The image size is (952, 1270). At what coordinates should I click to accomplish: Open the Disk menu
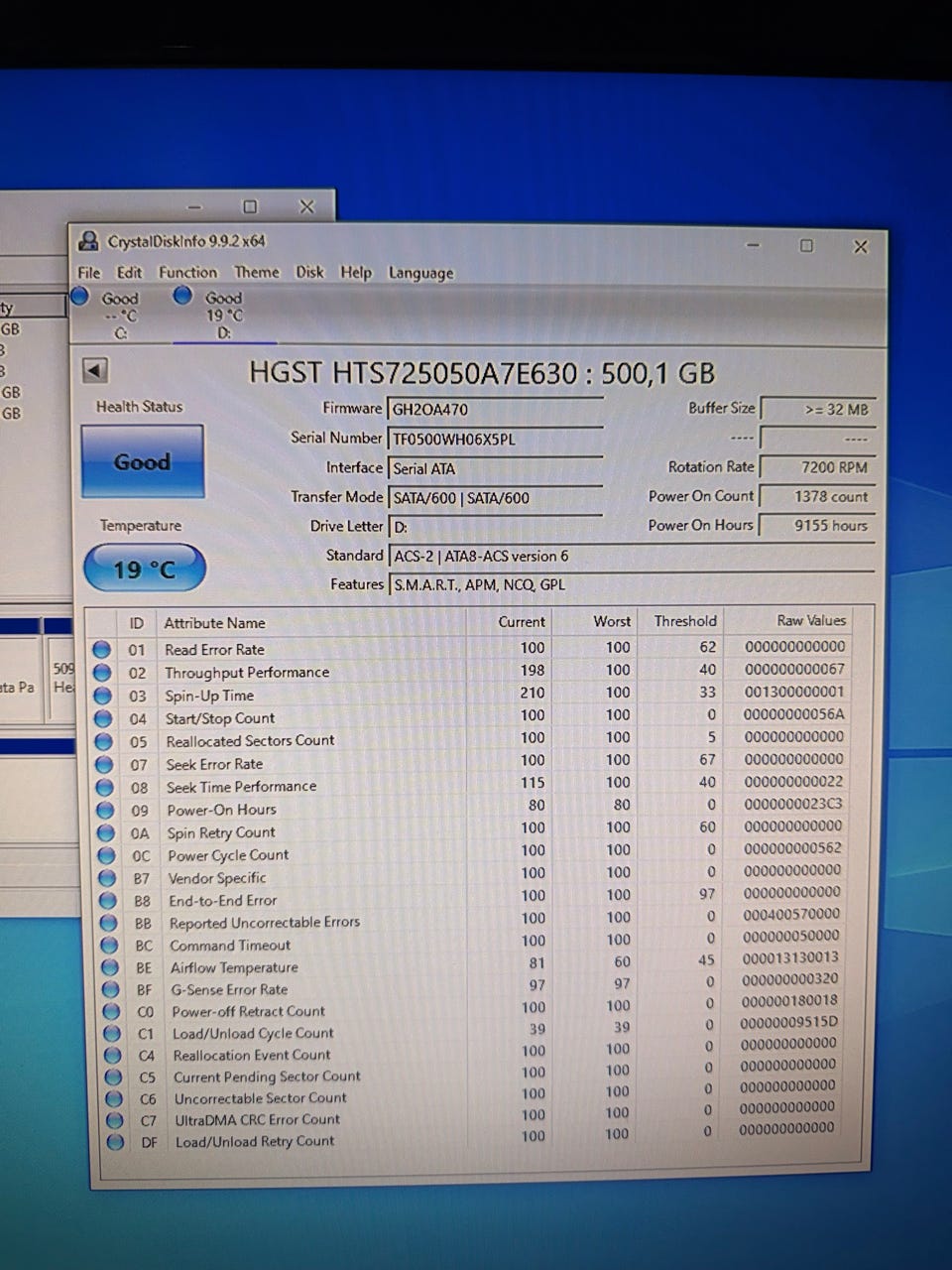point(309,272)
